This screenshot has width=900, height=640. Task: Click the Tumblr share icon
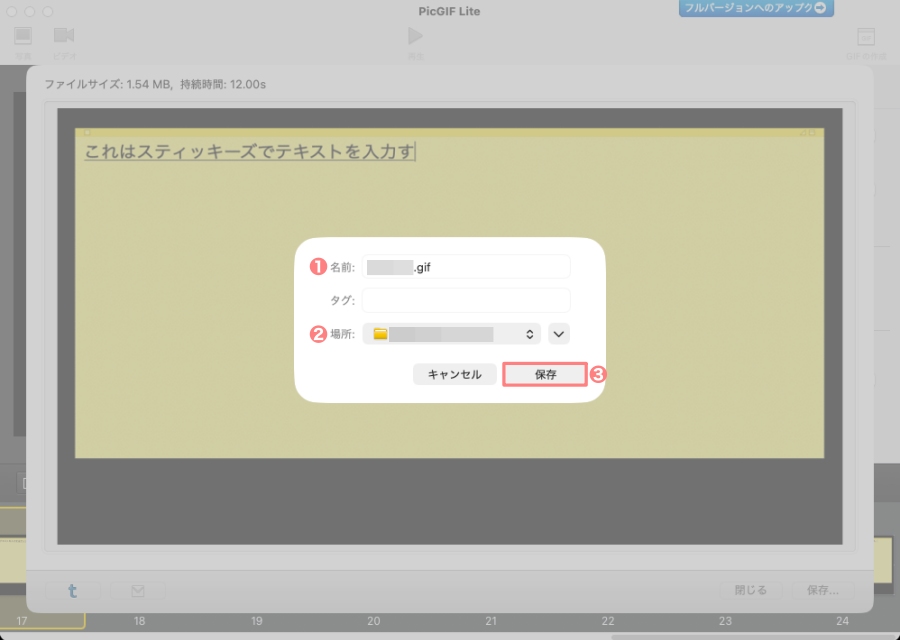72,590
